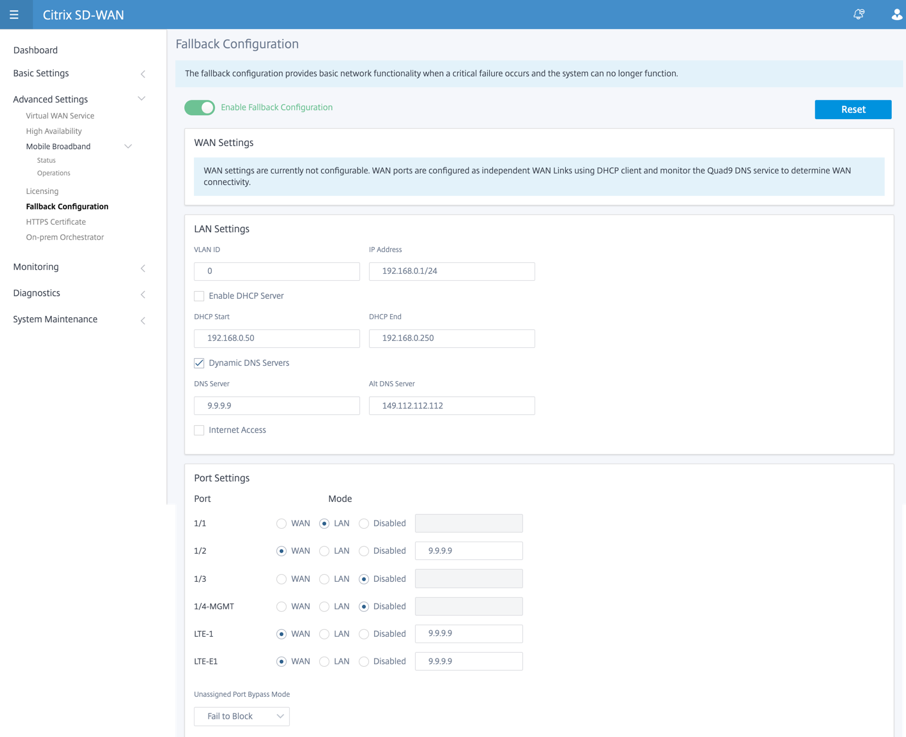The width and height of the screenshot is (906, 737).
Task: Check the Internet Access box
Action: pos(199,430)
